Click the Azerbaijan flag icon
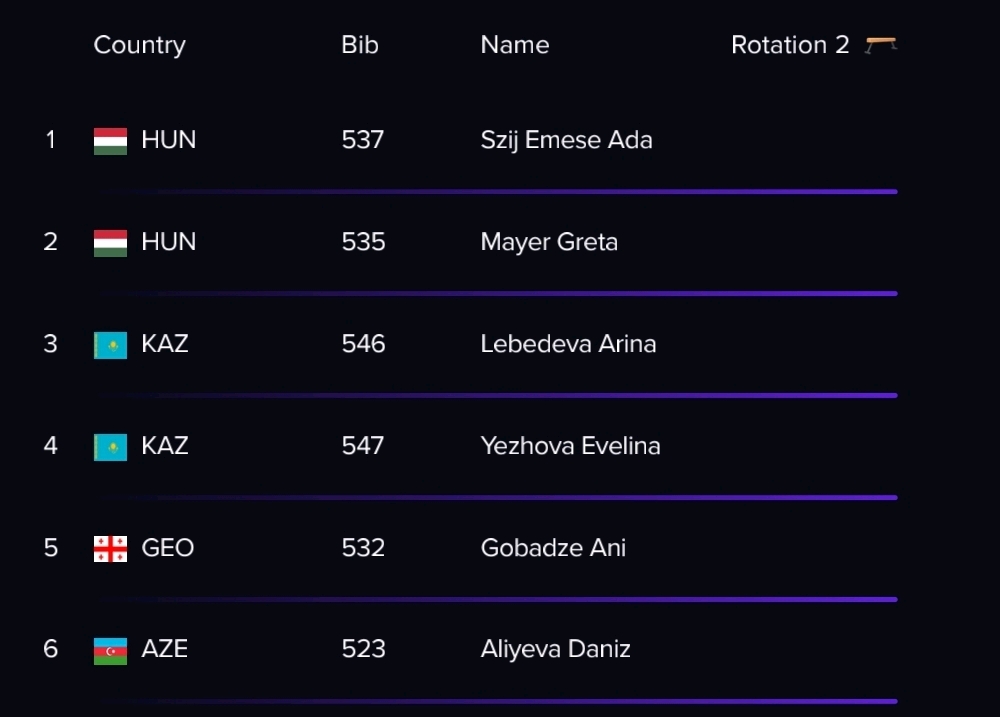1000x717 pixels. tap(110, 651)
